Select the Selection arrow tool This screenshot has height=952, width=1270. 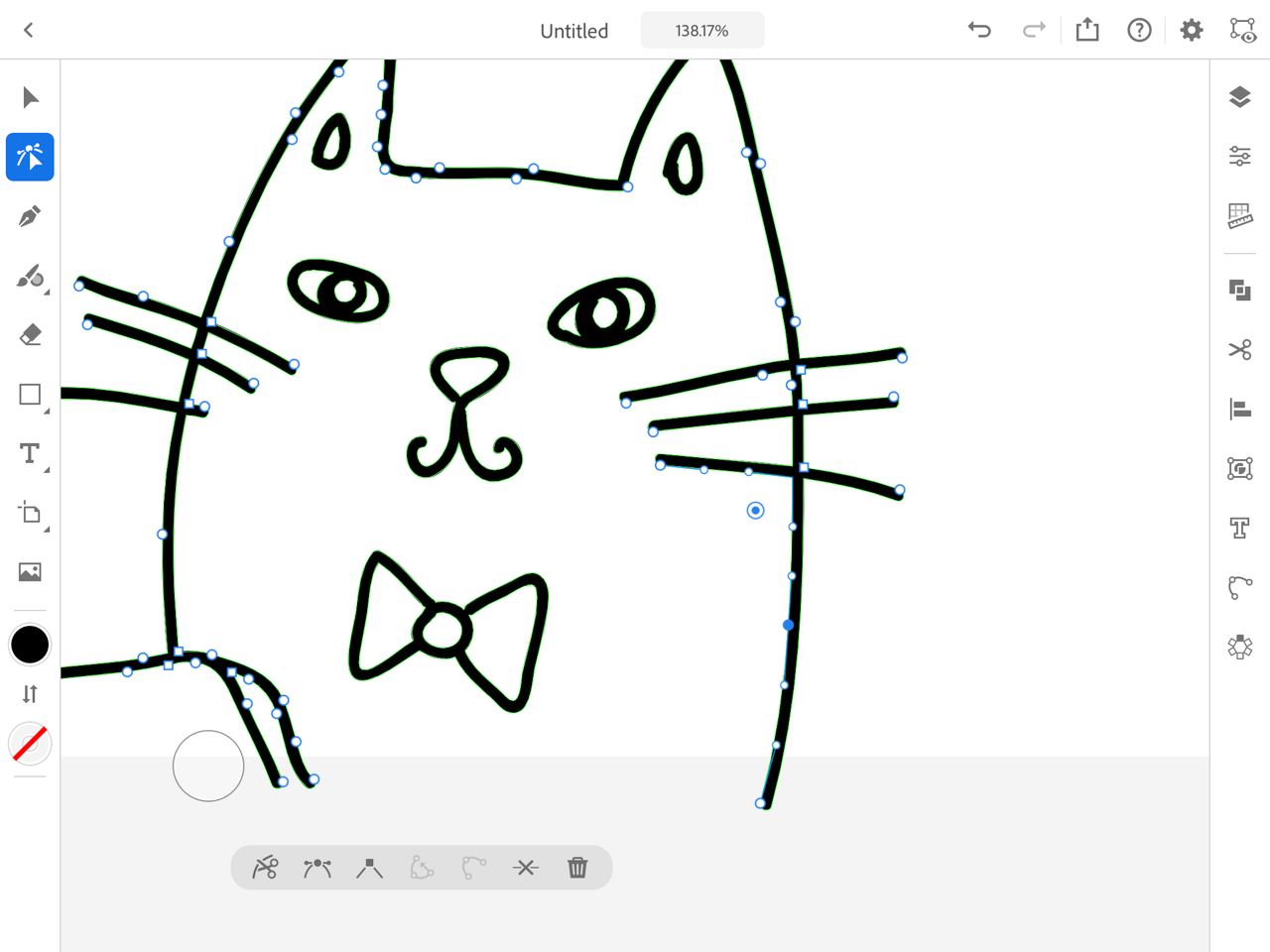(30, 97)
